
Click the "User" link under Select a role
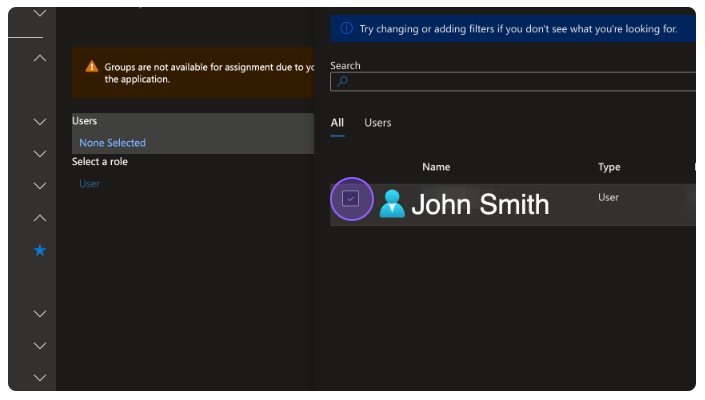pyautogui.click(x=90, y=184)
